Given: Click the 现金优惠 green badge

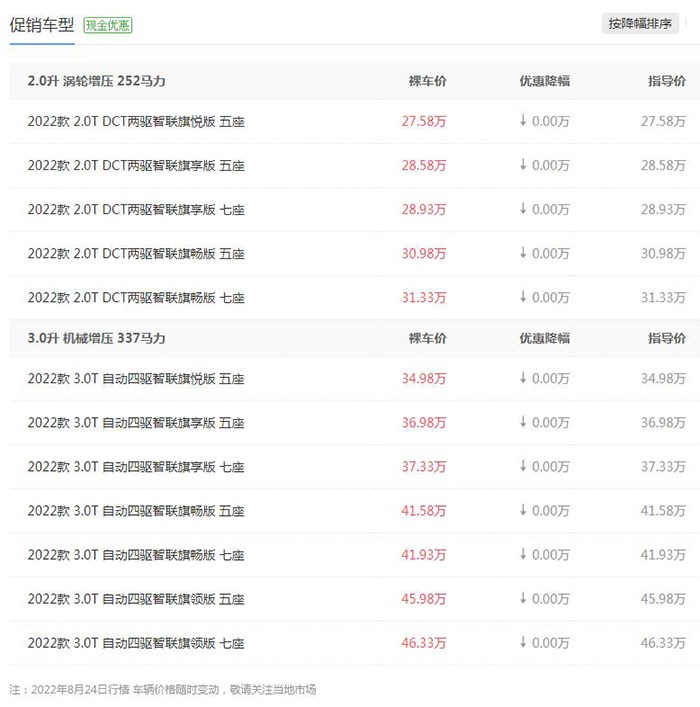Looking at the screenshot, I should point(108,25).
